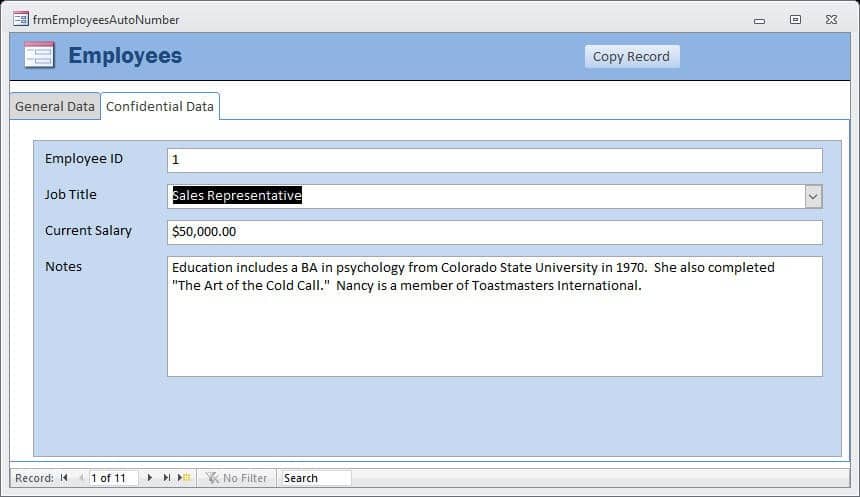
Task: Select the Confidential Data tab
Action: click(160, 106)
